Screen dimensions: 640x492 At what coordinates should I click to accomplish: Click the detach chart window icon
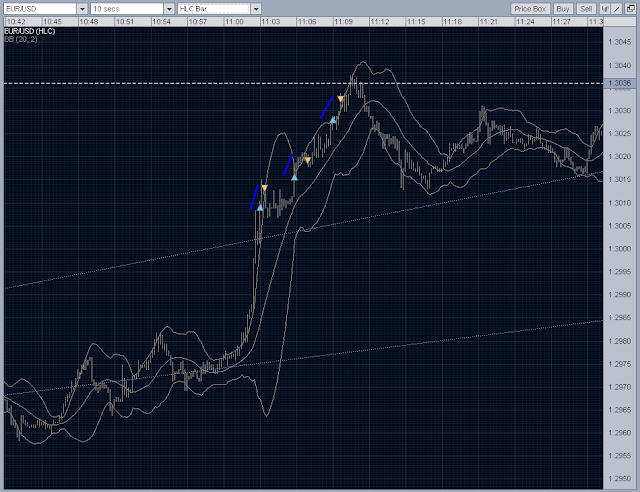tap(630, 9)
